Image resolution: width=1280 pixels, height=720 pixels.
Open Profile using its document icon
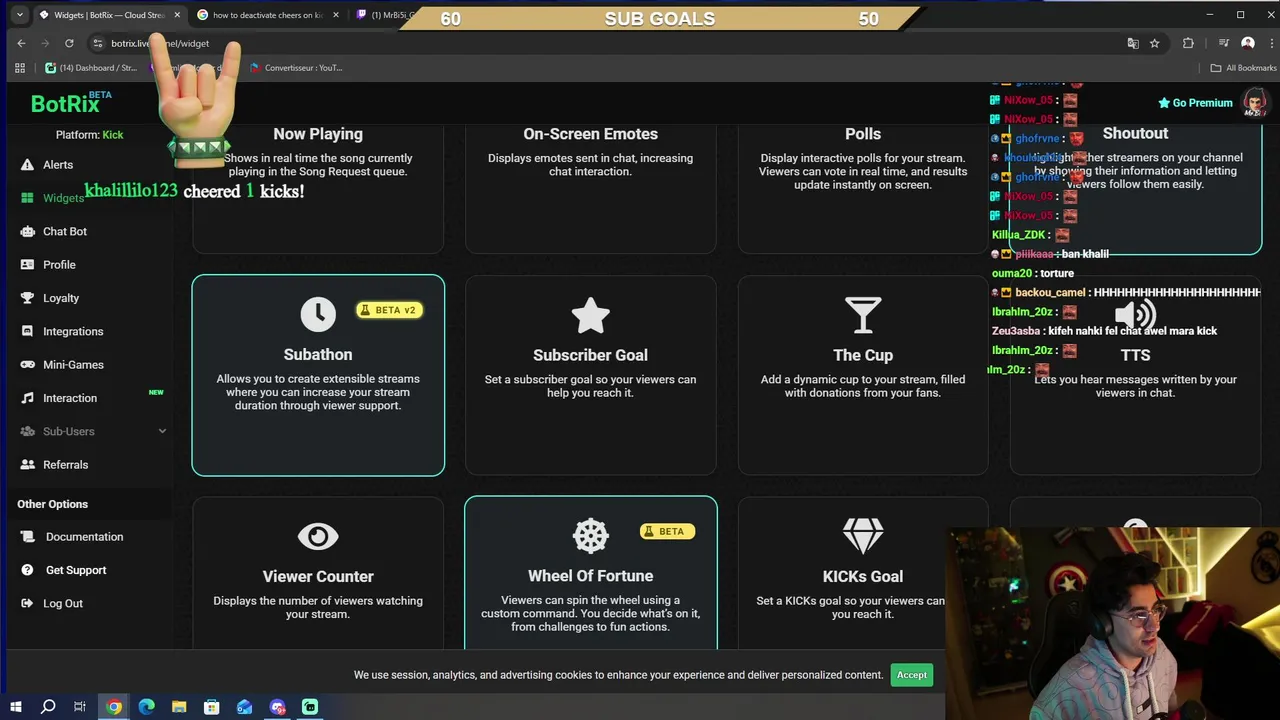[27, 265]
